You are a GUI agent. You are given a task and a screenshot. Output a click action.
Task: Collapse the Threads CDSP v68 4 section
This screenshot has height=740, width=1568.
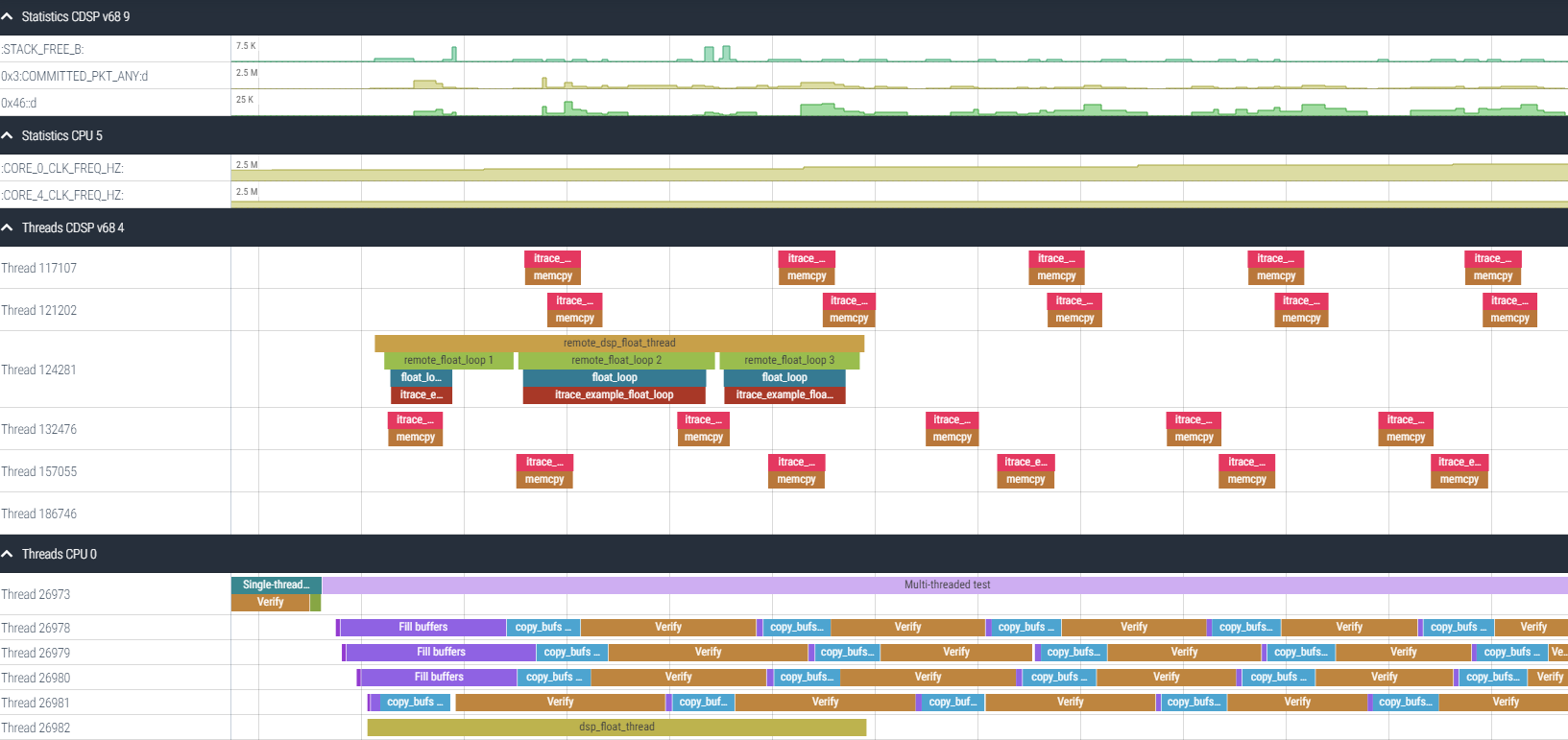[x=8, y=227]
